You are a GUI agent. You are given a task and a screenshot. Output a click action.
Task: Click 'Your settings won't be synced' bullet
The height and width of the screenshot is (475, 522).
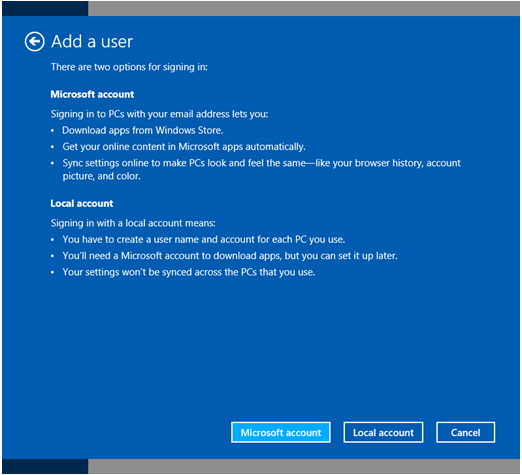189,272
